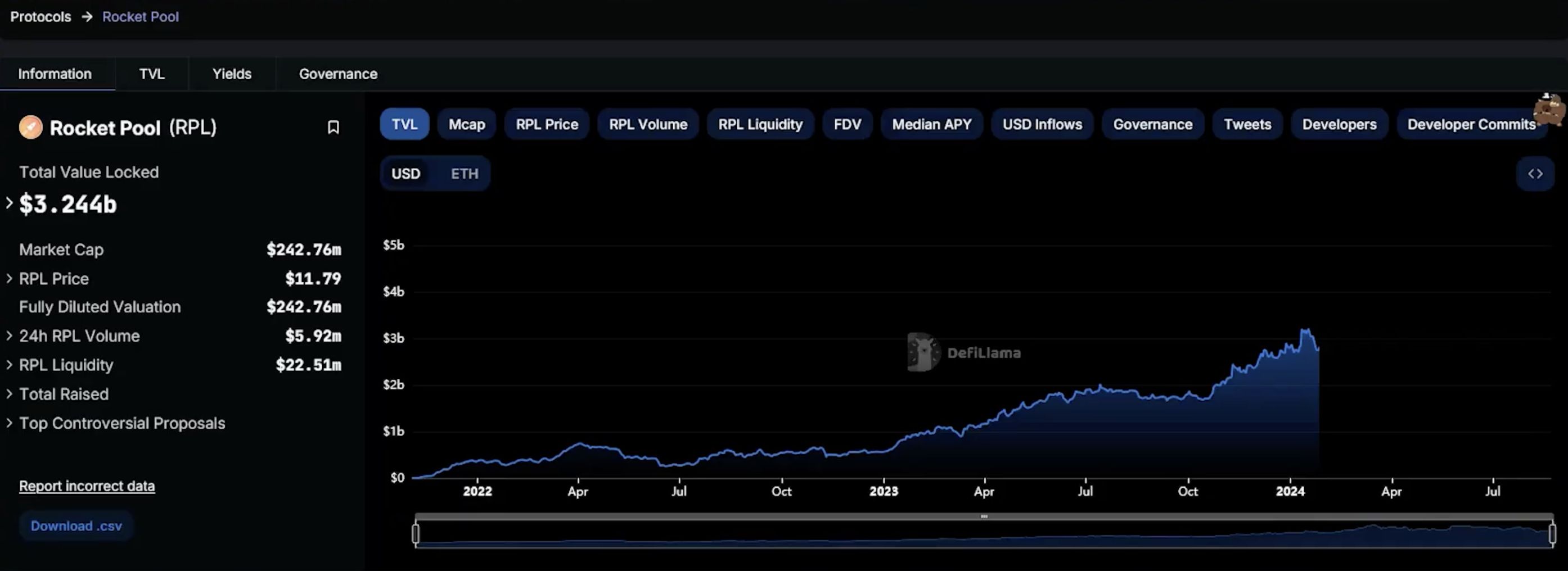The height and width of the screenshot is (571, 1568).
Task: Enable the Governance chart metric
Action: point(1152,124)
